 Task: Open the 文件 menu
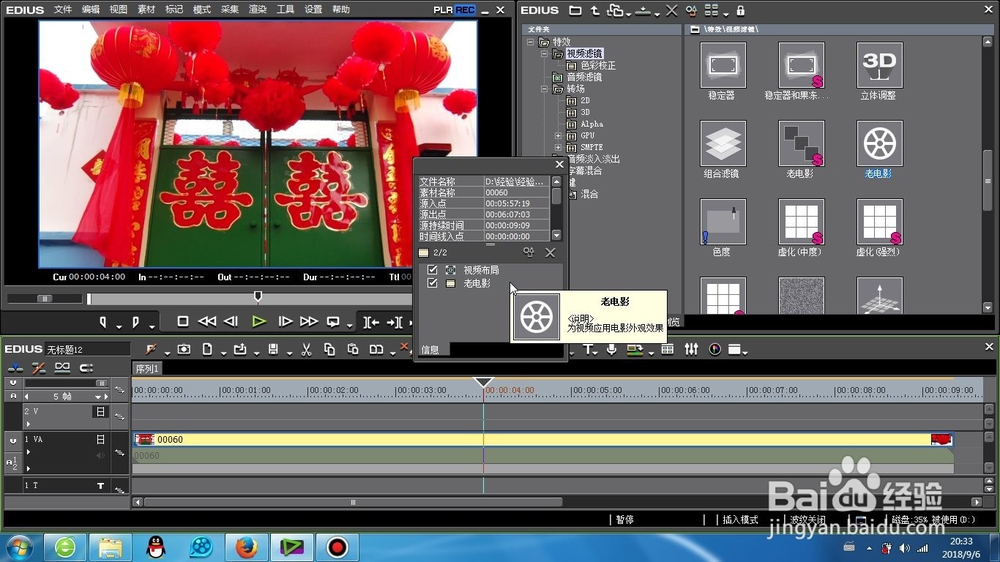(x=62, y=10)
